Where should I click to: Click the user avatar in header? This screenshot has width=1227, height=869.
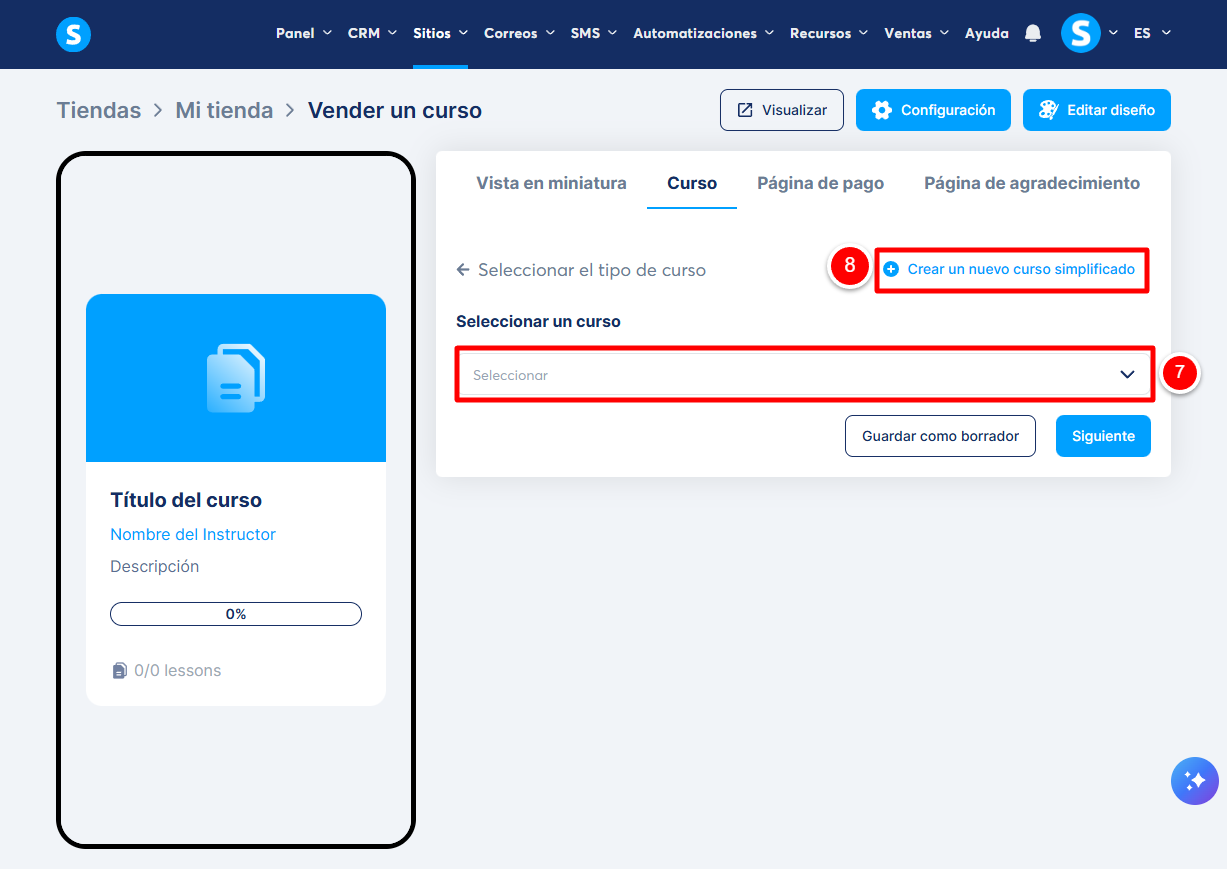[1080, 33]
